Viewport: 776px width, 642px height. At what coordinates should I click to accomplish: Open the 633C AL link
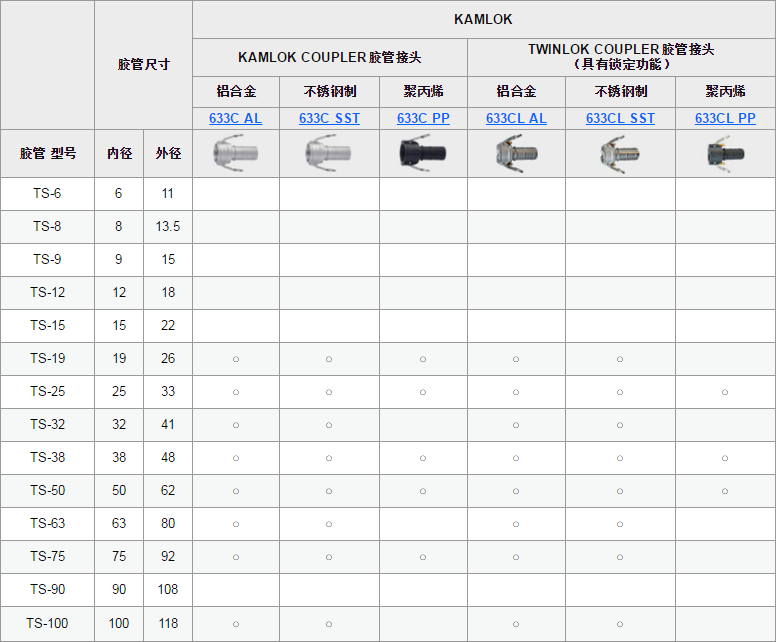coord(236,118)
